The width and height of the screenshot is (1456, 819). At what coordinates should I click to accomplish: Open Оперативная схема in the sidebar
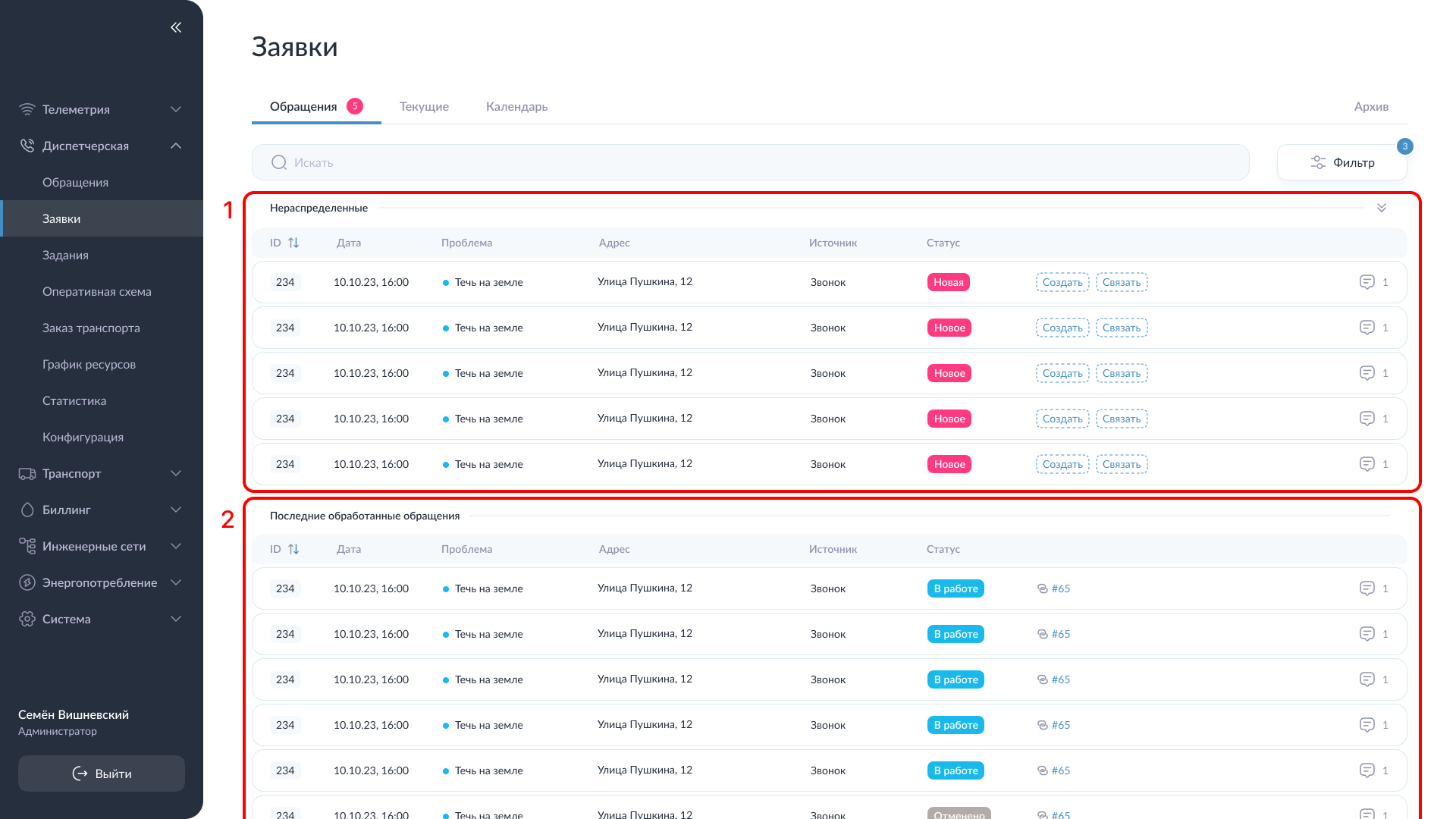point(97,291)
